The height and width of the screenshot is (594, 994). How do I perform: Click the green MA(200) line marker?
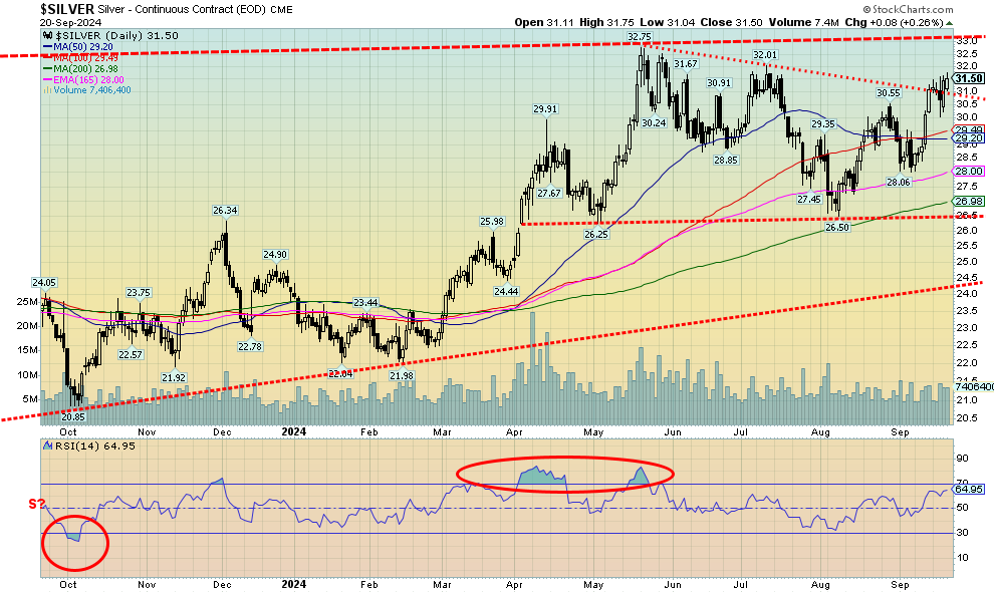point(46,68)
